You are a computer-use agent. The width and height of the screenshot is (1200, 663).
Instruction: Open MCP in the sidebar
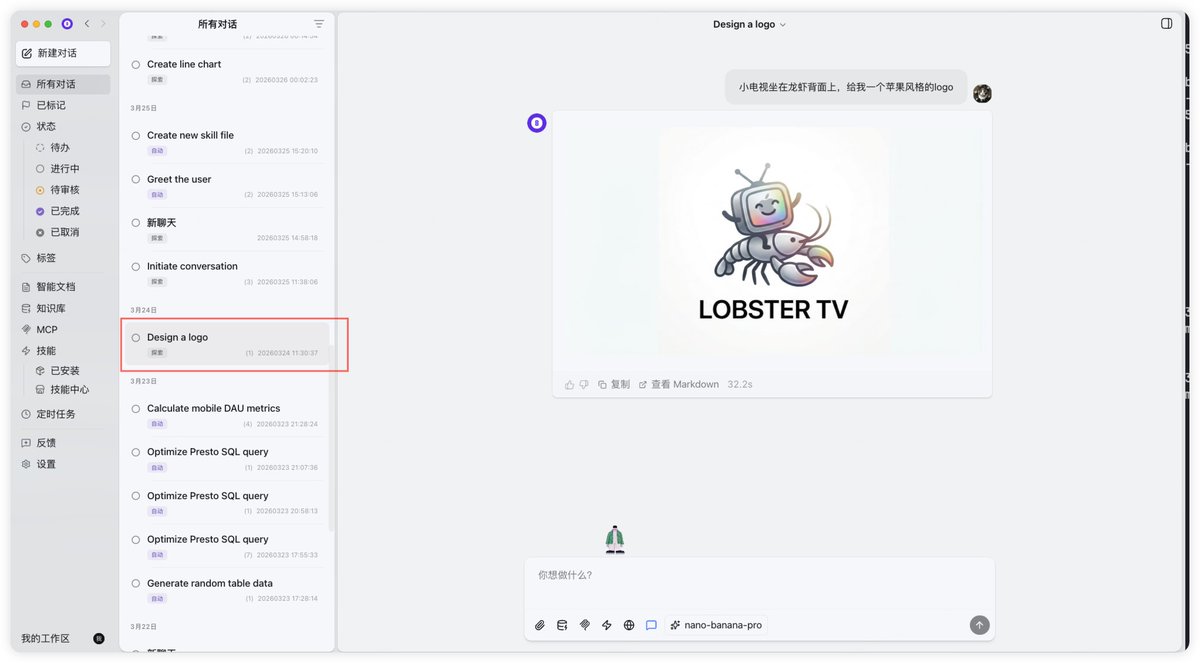click(x=64, y=330)
